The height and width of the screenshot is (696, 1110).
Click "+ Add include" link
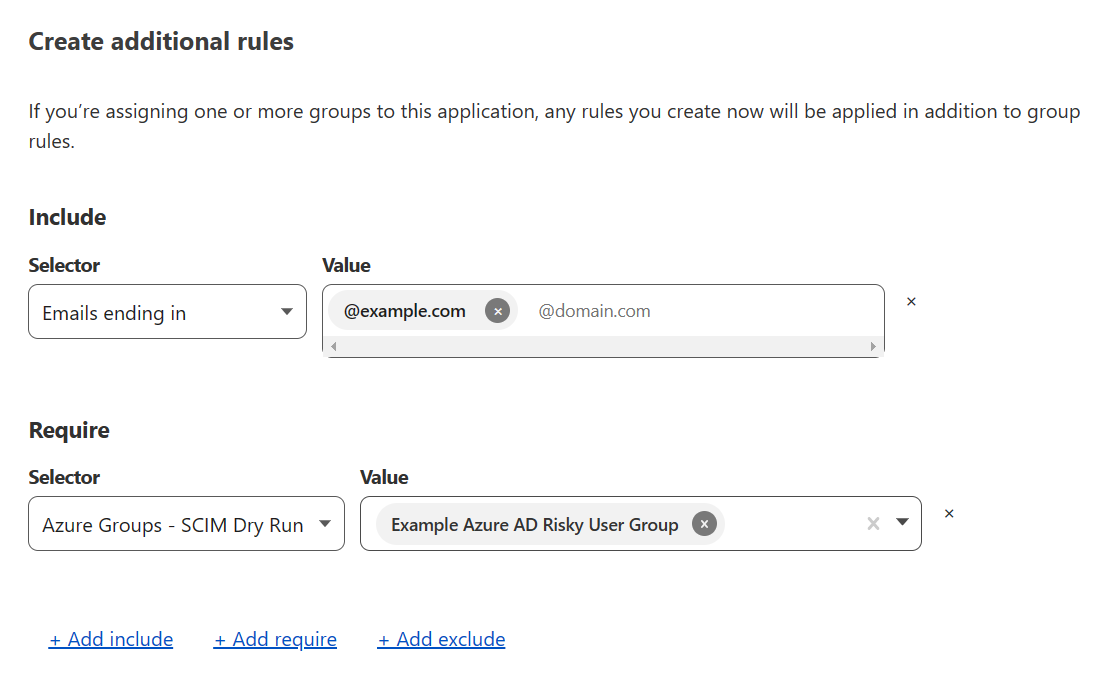[x=111, y=639]
